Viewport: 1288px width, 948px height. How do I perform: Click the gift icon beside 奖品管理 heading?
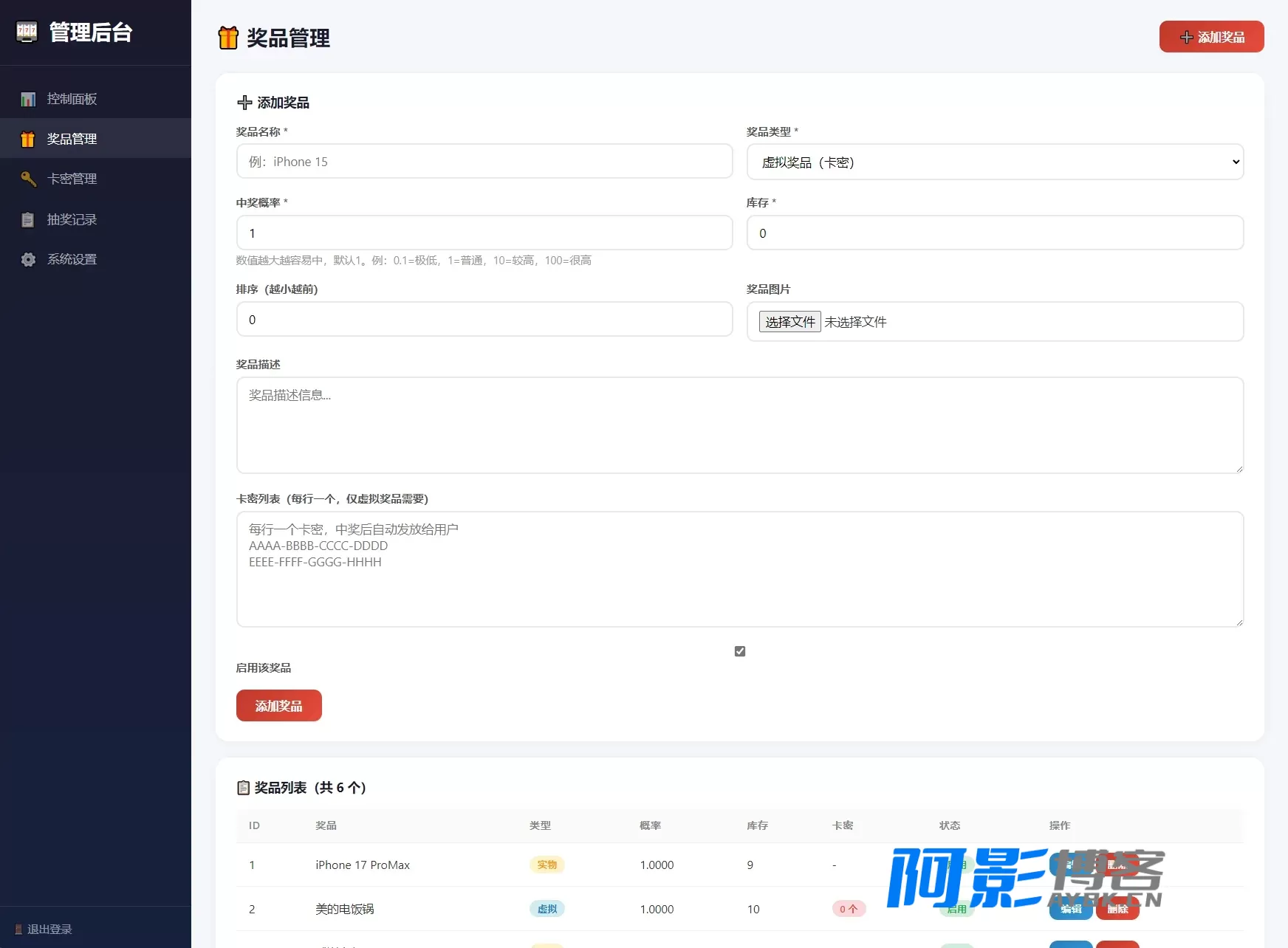pos(228,38)
